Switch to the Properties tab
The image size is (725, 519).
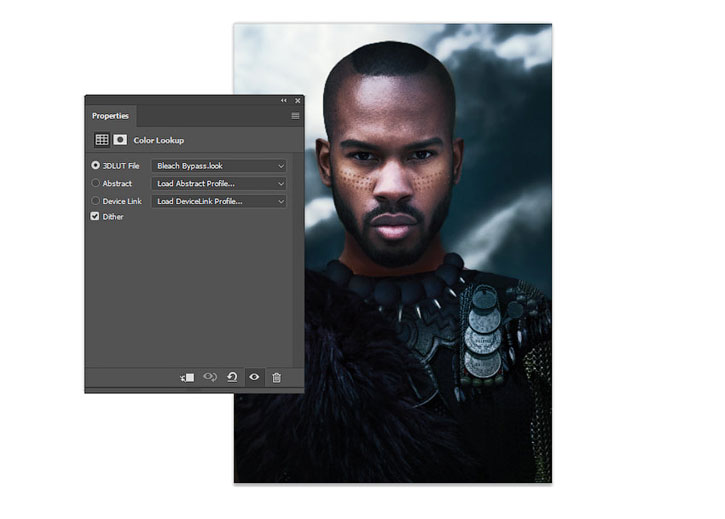(x=110, y=116)
